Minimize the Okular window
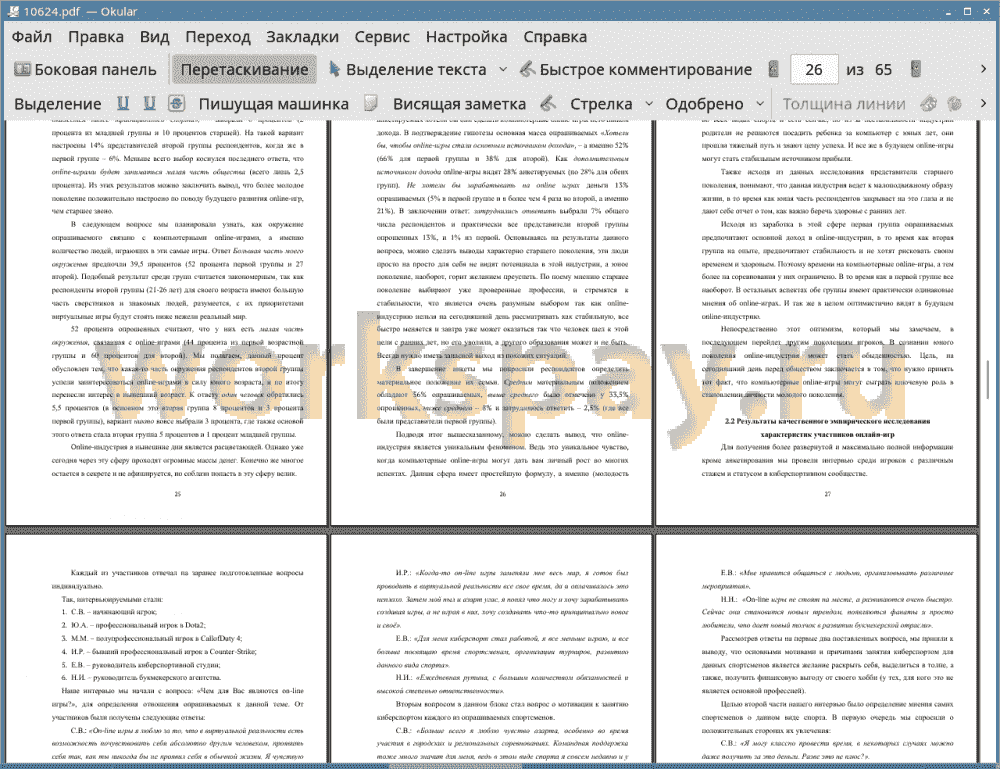 948,12
